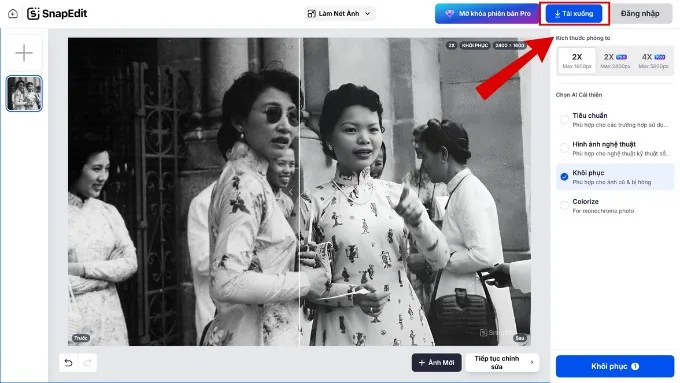Open Tiếp tục chỉnh sửa options
Viewport: 680px width, 383px height.
502,363
